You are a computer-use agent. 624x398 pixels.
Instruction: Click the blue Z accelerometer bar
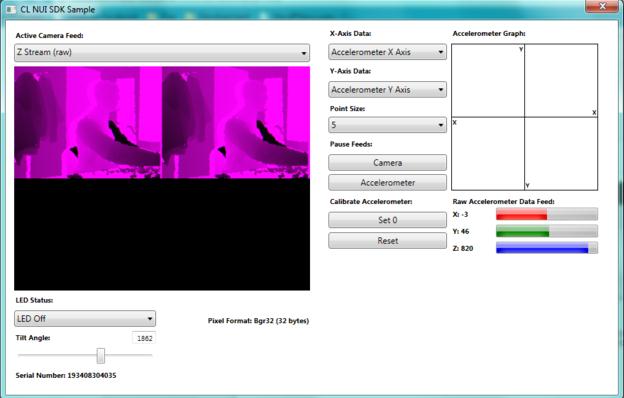point(546,248)
